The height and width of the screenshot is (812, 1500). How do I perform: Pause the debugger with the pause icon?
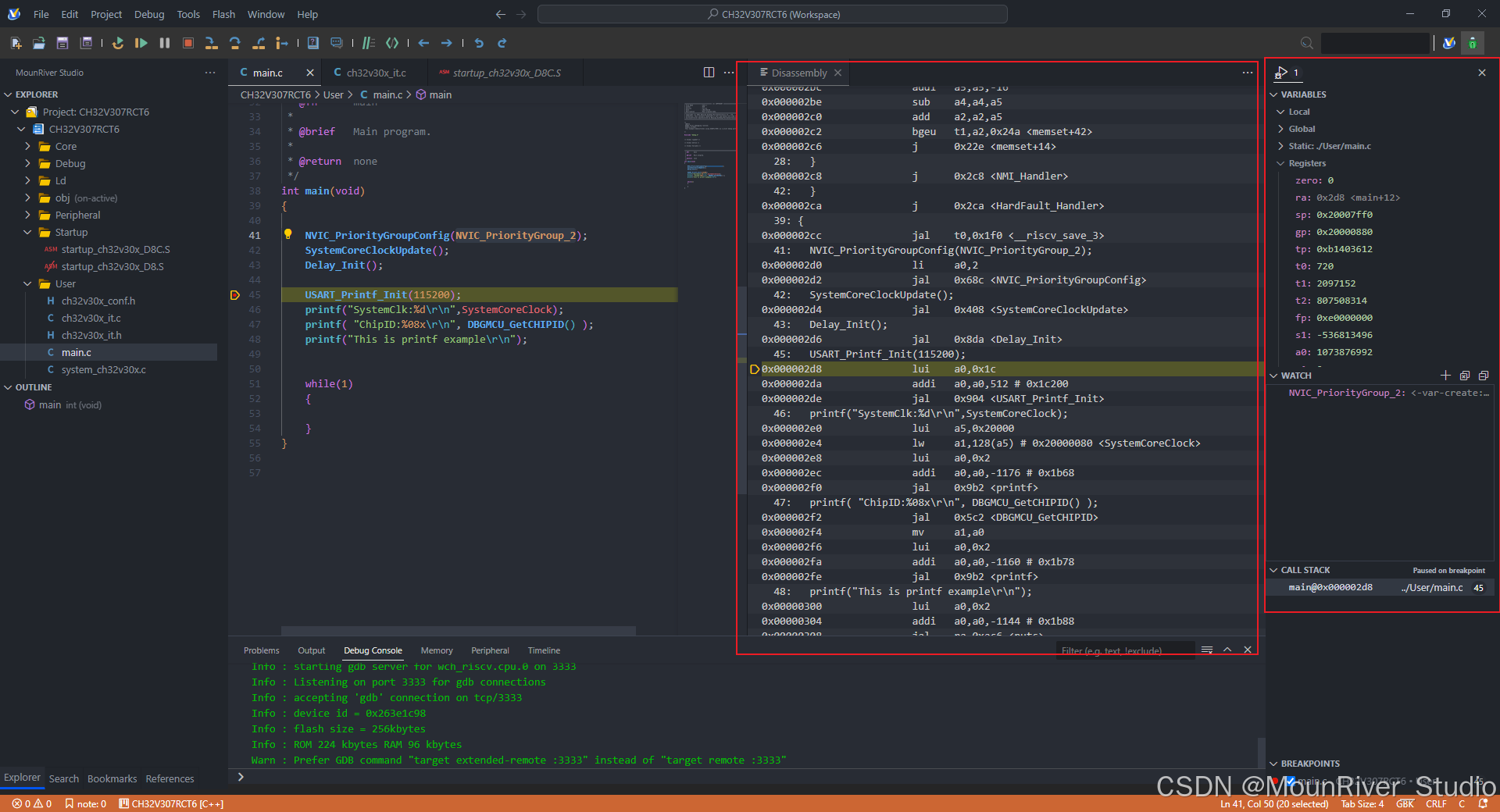(x=165, y=43)
